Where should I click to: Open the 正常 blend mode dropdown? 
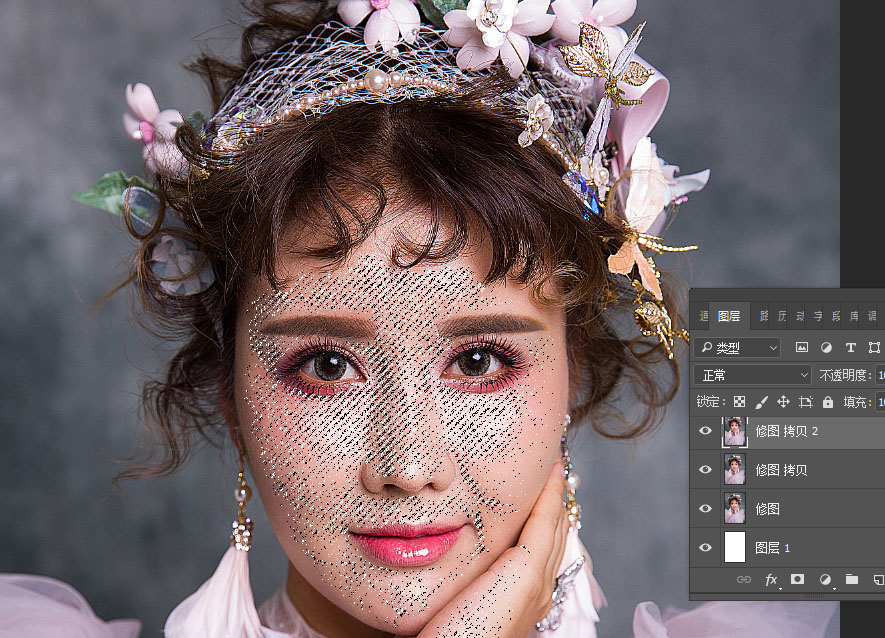tap(752, 375)
